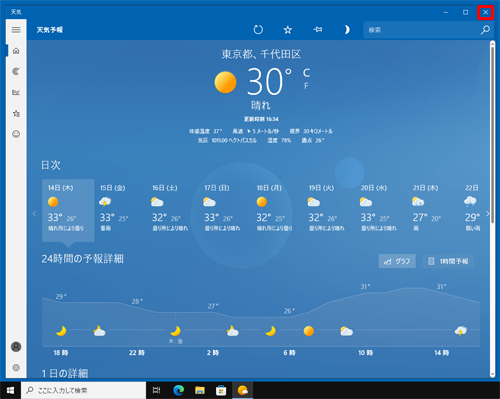Open Historical Weather chart sidebar icon
The image size is (500, 399).
[x=16, y=92]
